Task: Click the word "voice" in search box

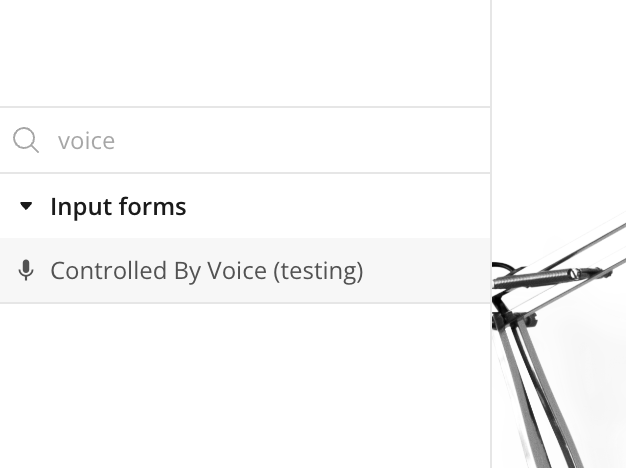Action: [x=86, y=141]
